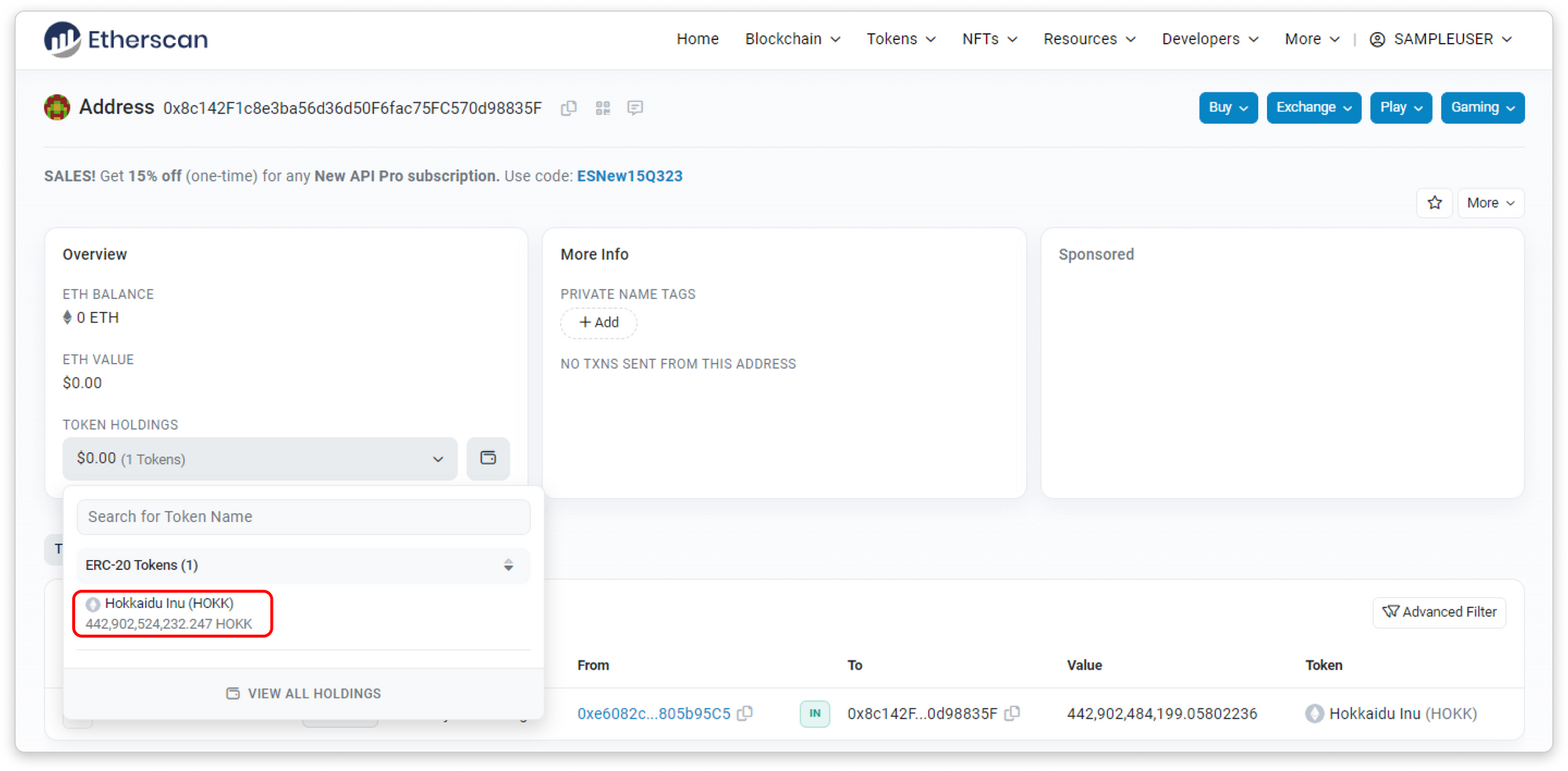The width and height of the screenshot is (1568, 771).
Task: Copy the sender address 0xe6082c...805b95C5
Action: 746,713
